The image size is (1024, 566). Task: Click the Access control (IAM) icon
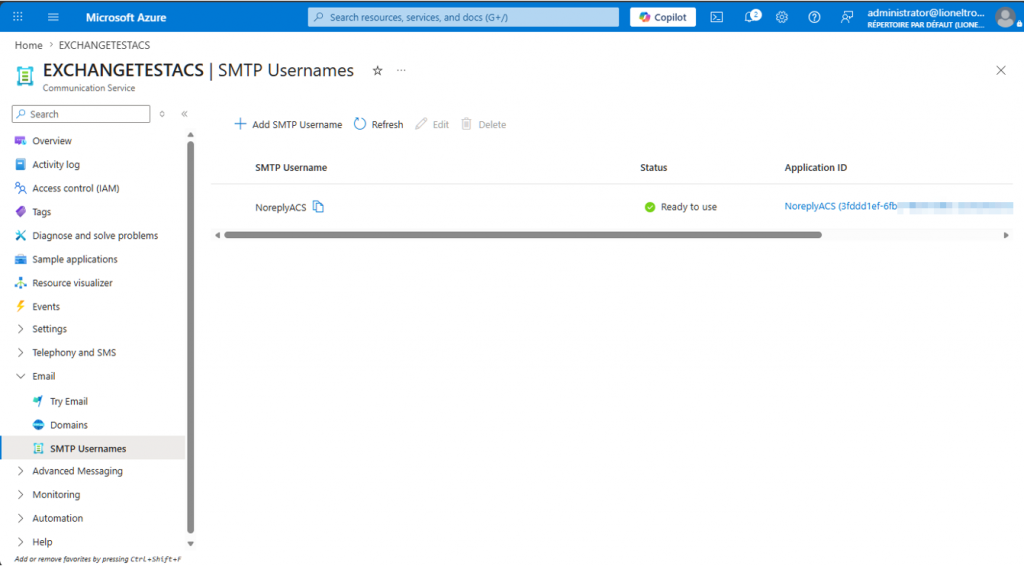point(20,188)
